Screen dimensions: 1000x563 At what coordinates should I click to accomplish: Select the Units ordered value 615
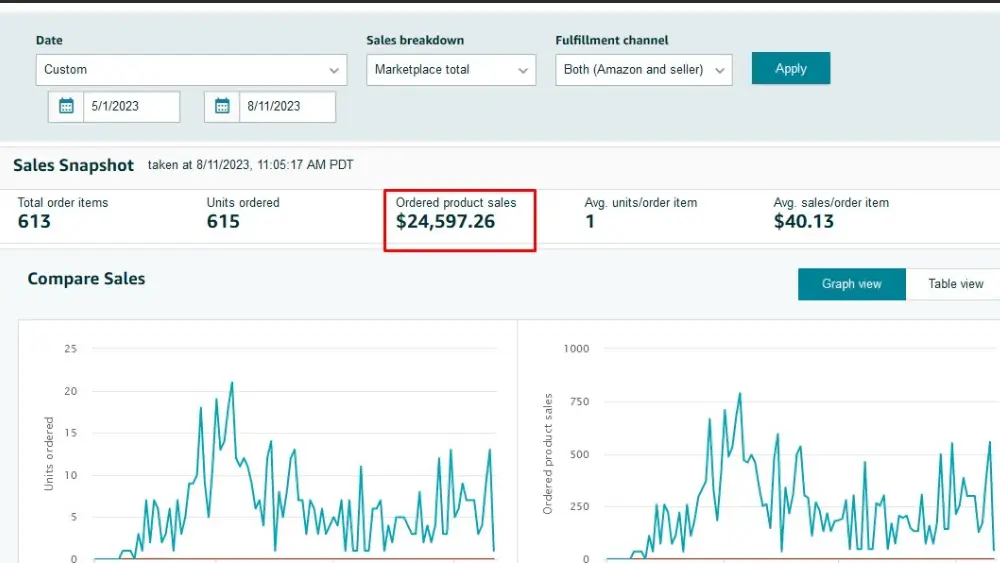(x=223, y=221)
